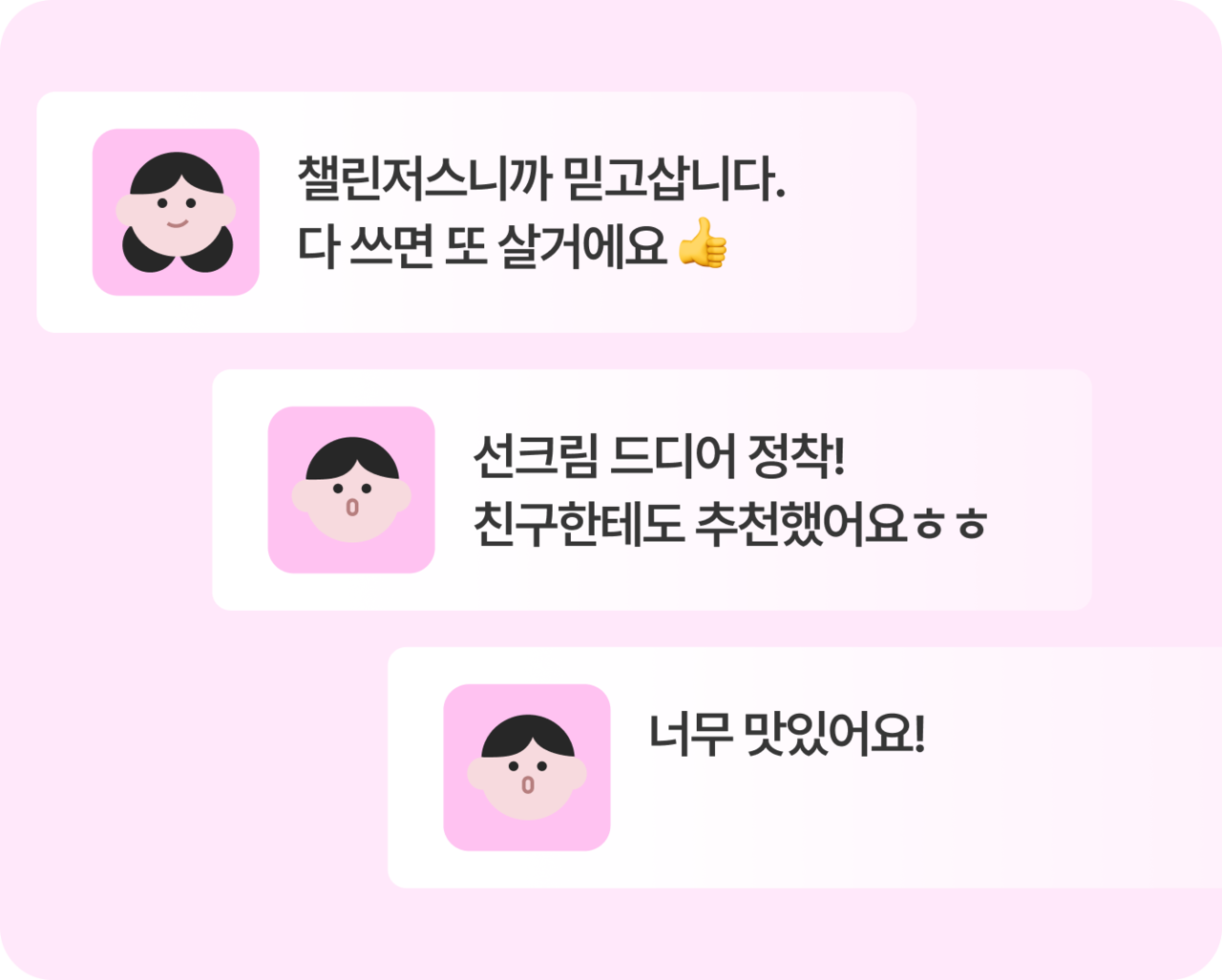Viewport: 1222px width, 980px height.
Task: Click the black hair of the bottom avatar
Action: tap(527, 736)
